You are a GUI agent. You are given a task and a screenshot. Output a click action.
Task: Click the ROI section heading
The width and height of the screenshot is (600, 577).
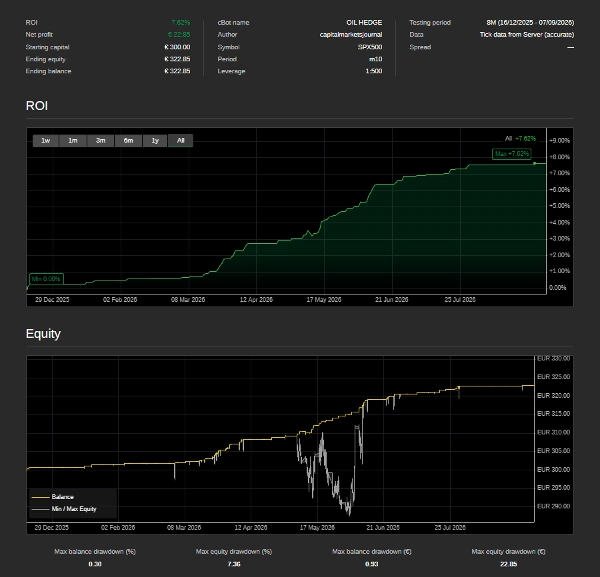pyautogui.click(x=37, y=106)
